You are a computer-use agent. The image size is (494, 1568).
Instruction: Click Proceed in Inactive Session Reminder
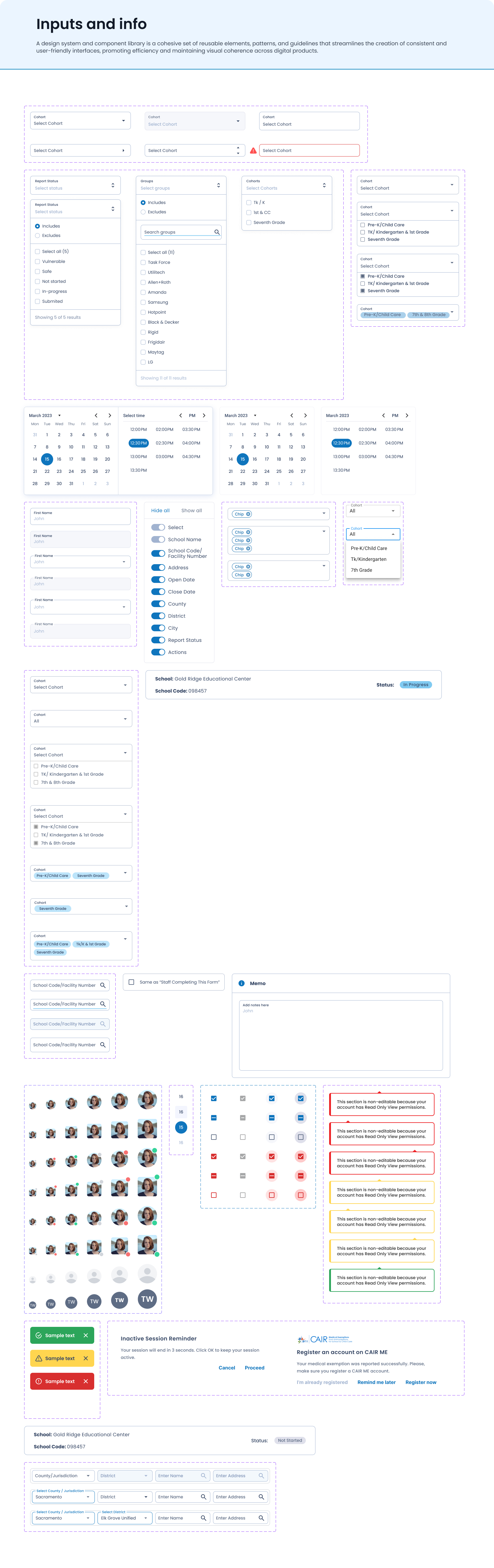[254, 1368]
